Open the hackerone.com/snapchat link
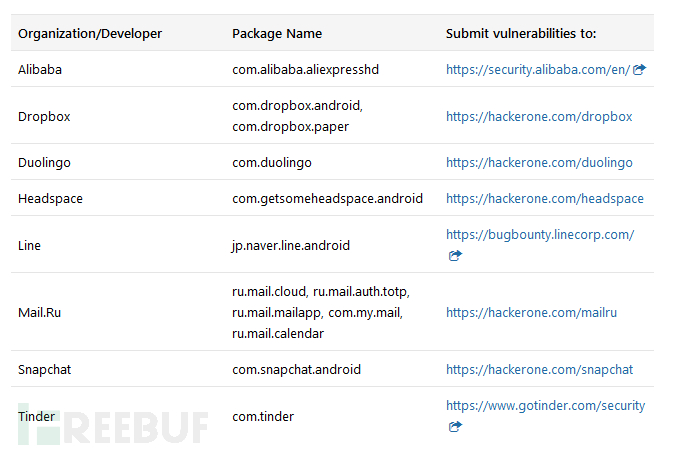673x452 pixels. [539, 369]
